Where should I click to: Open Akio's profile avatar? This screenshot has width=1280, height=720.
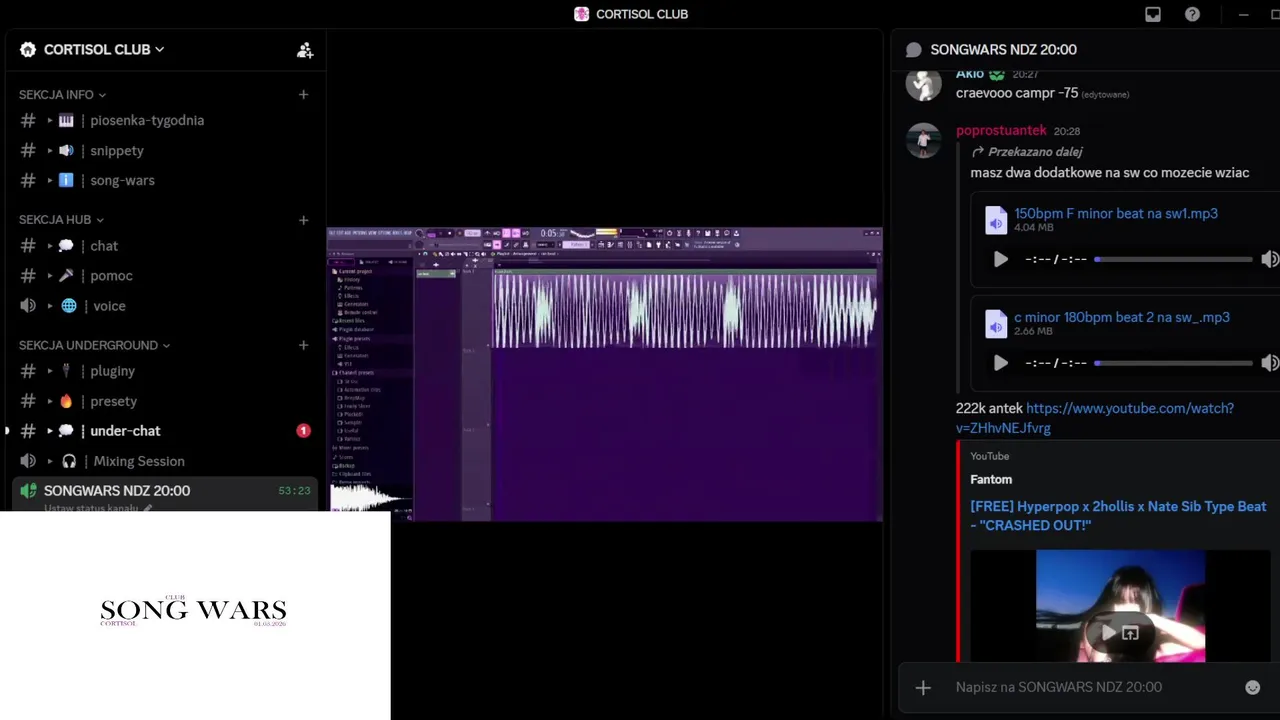click(x=923, y=83)
